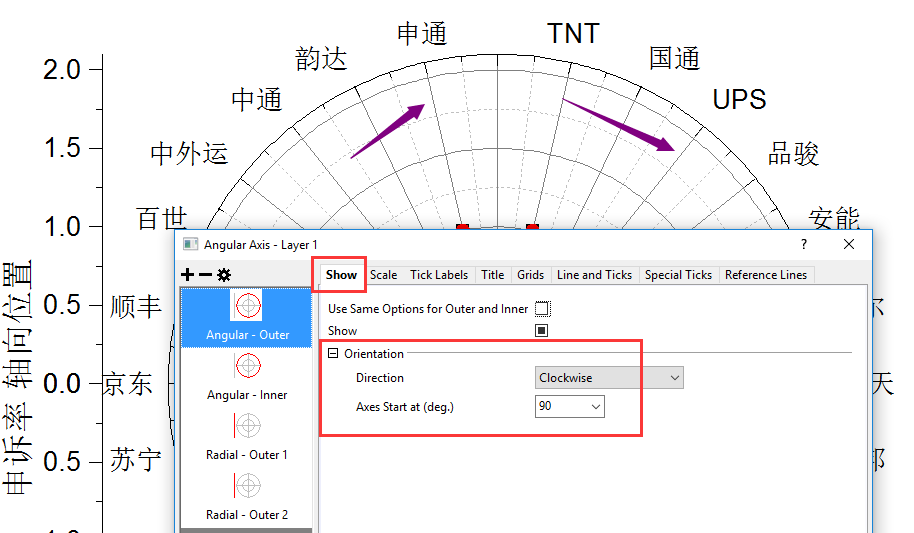
Task: Open the help question mark button
Action: pos(804,244)
